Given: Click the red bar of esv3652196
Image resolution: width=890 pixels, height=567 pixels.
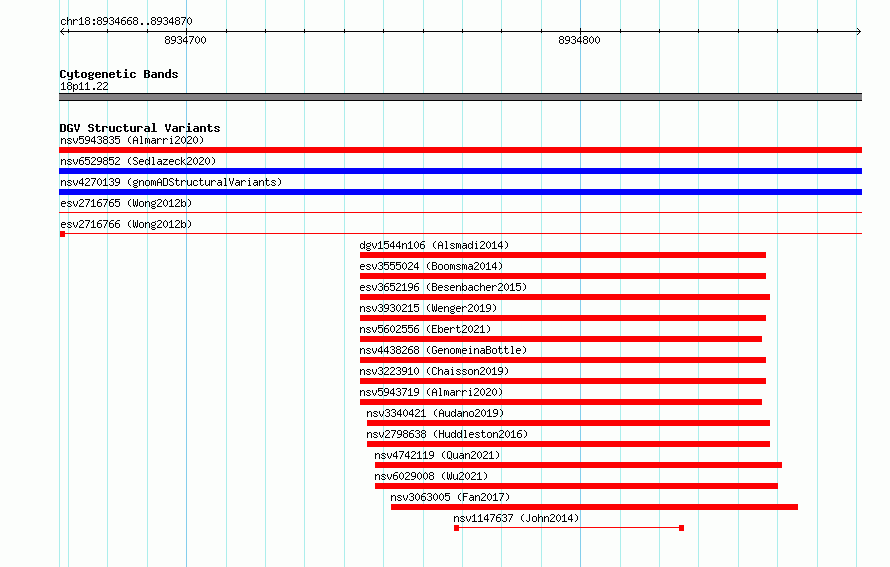Looking at the screenshot, I should tap(565, 297).
